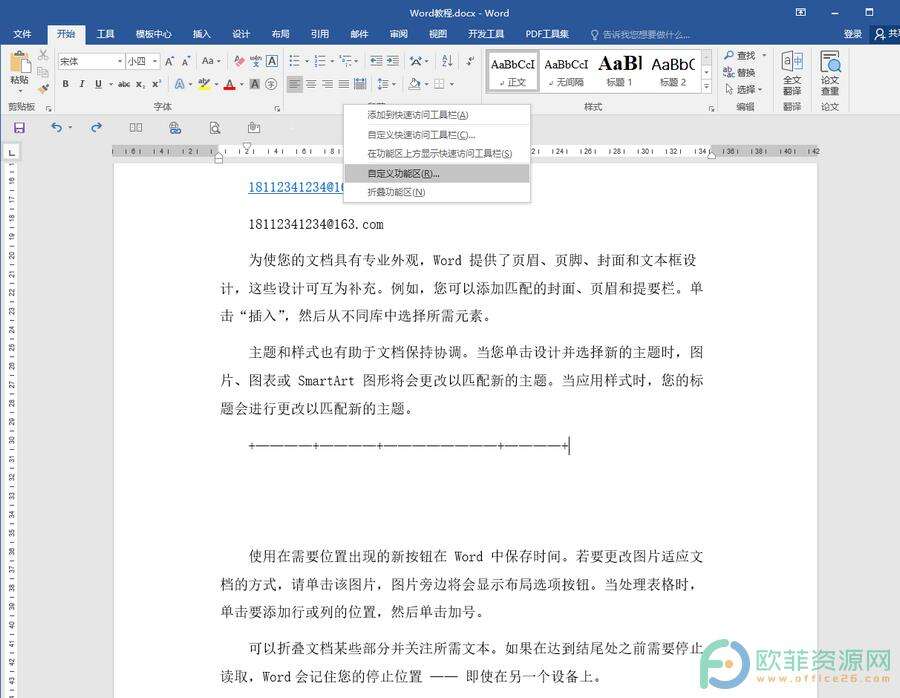Click the 18112341234@163.com blue hyperlink
Screen dimensions: 900x698
[x=296, y=187]
